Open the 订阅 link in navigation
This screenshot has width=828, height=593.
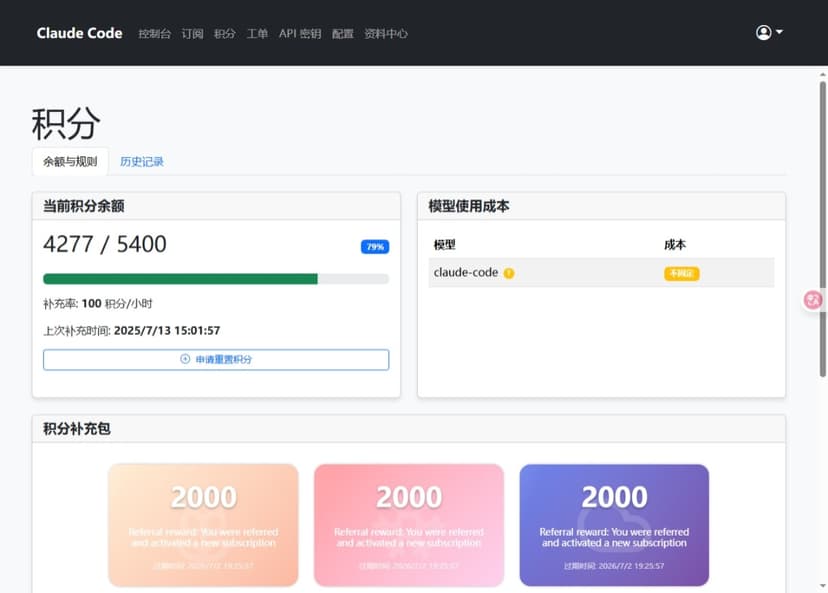(193, 33)
